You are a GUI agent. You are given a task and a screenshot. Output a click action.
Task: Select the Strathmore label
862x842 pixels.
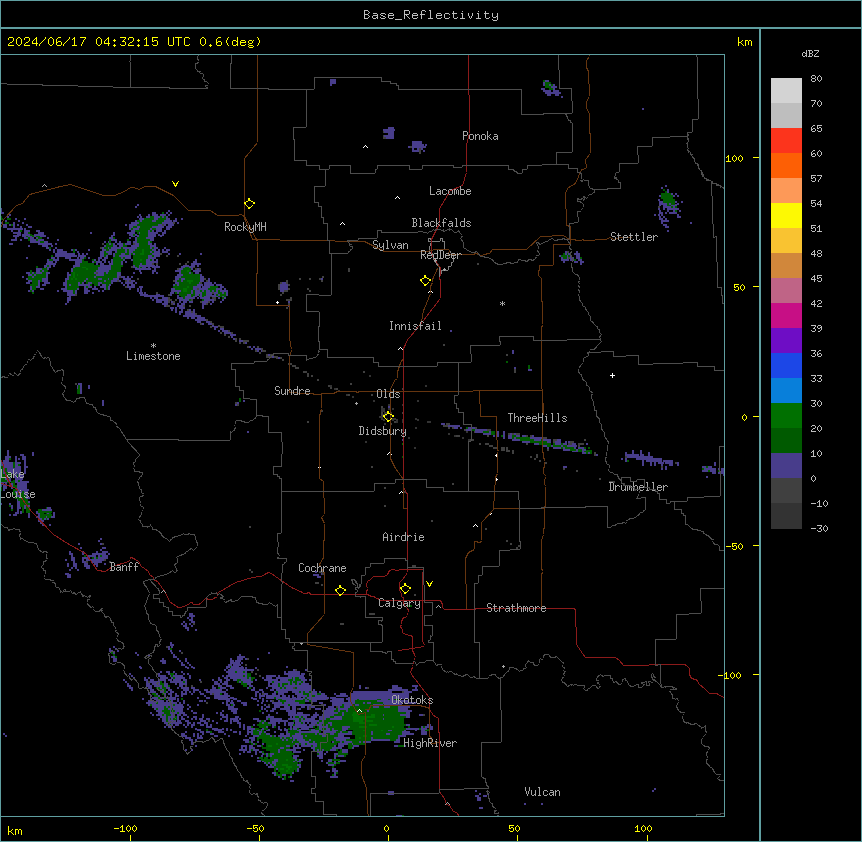pyautogui.click(x=516, y=608)
